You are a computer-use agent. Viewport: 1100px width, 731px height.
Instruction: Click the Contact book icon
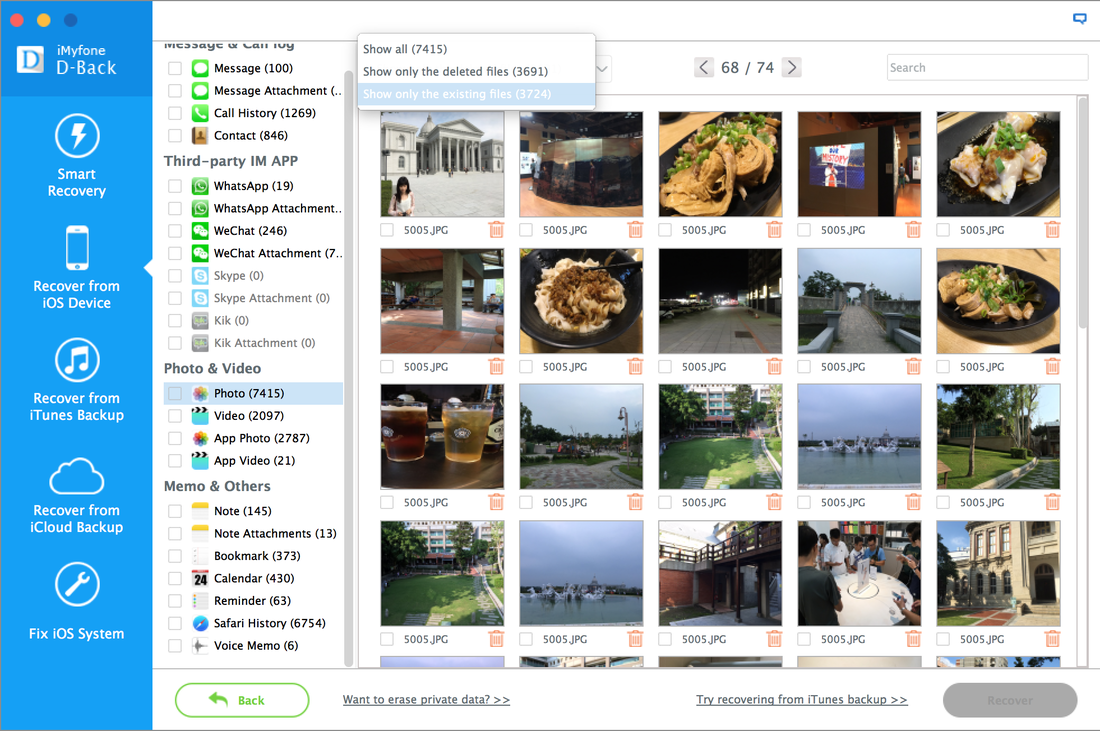(200, 135)
